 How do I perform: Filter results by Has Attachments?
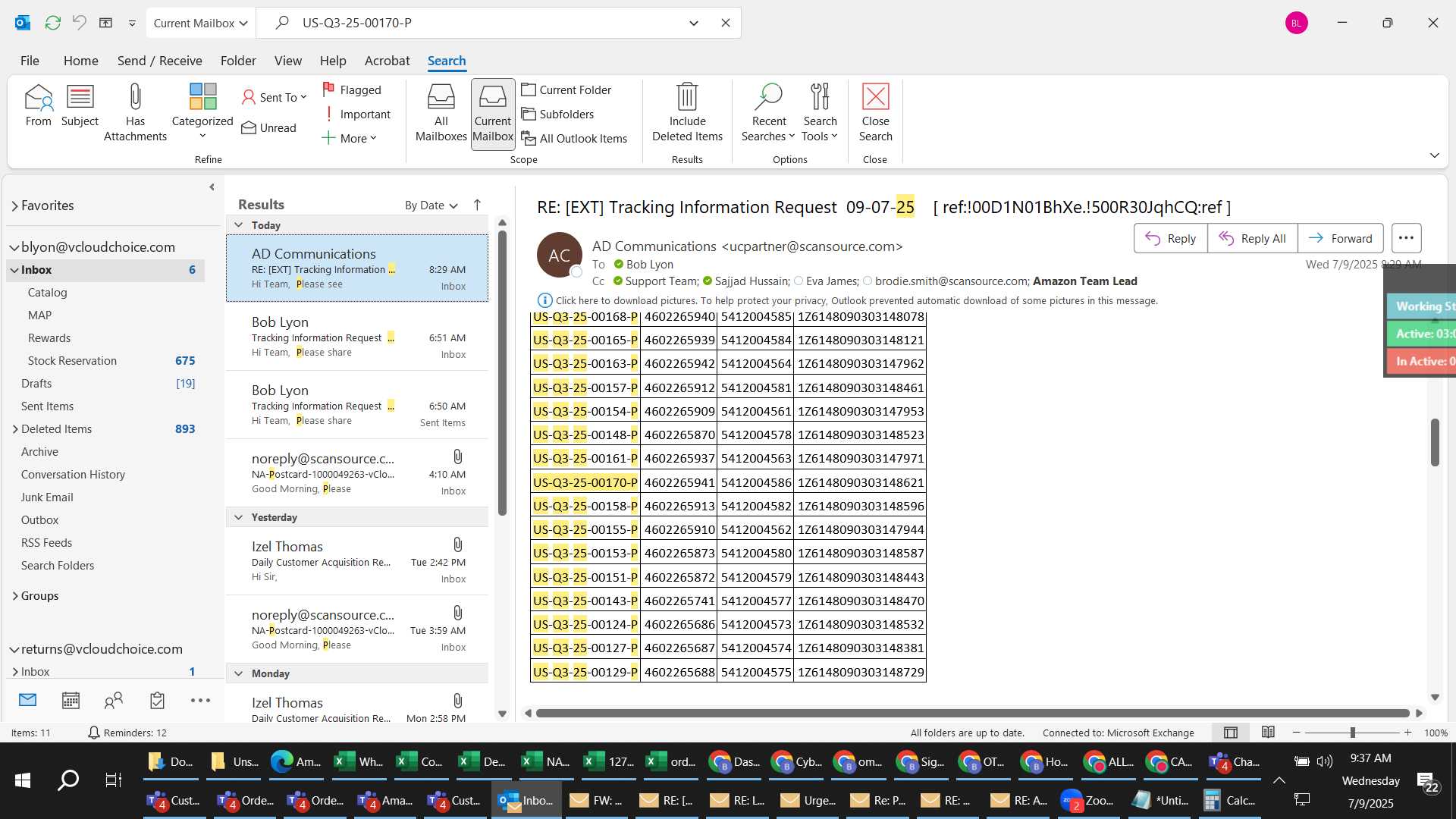coord(135,113)
